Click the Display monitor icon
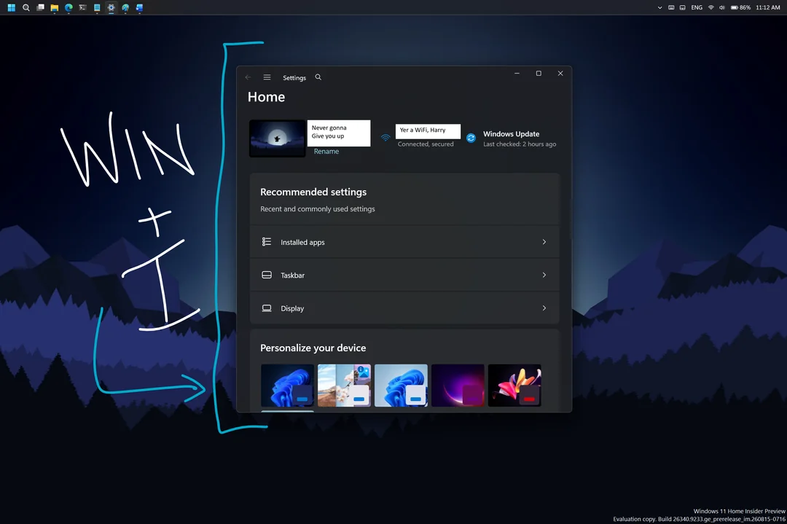 267,308
